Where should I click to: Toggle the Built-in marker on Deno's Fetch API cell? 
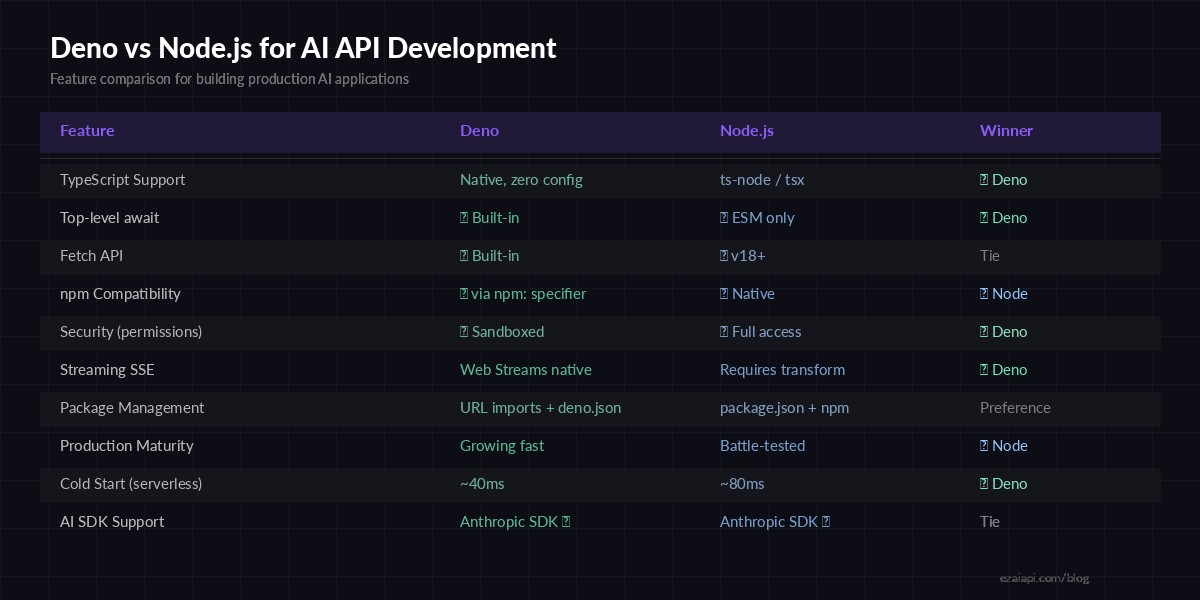pos(464,255)
